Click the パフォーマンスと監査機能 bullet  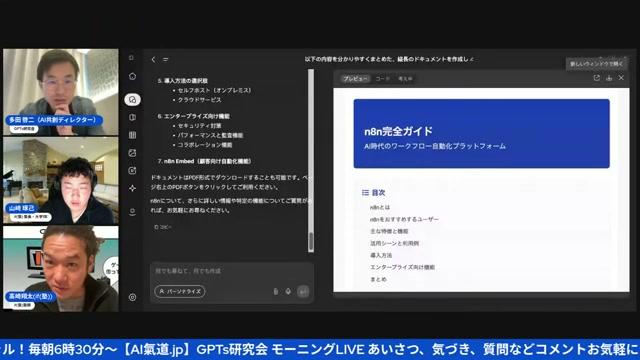[210, 135]
